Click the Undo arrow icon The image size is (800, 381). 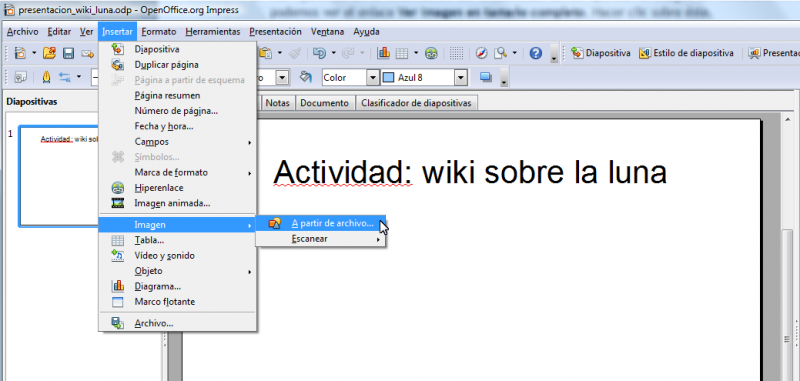click(x=319, y=53)
